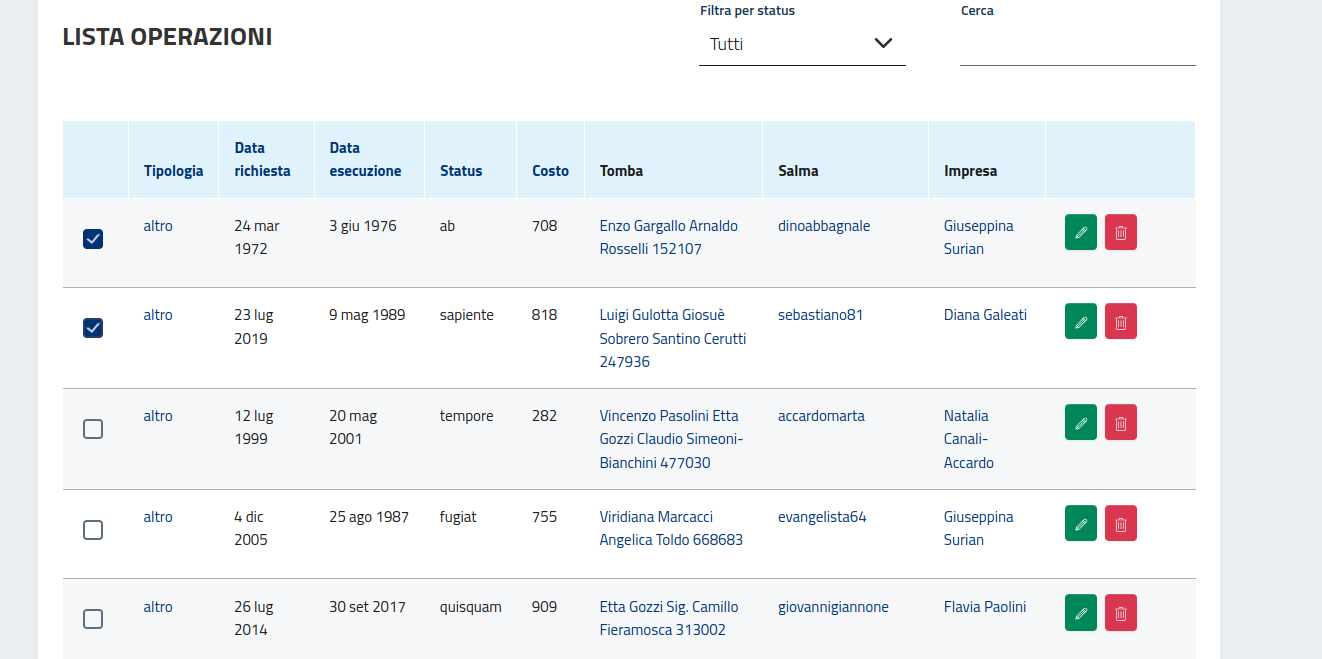Edit the operation with status tempore

click(x=1080, y=422)
